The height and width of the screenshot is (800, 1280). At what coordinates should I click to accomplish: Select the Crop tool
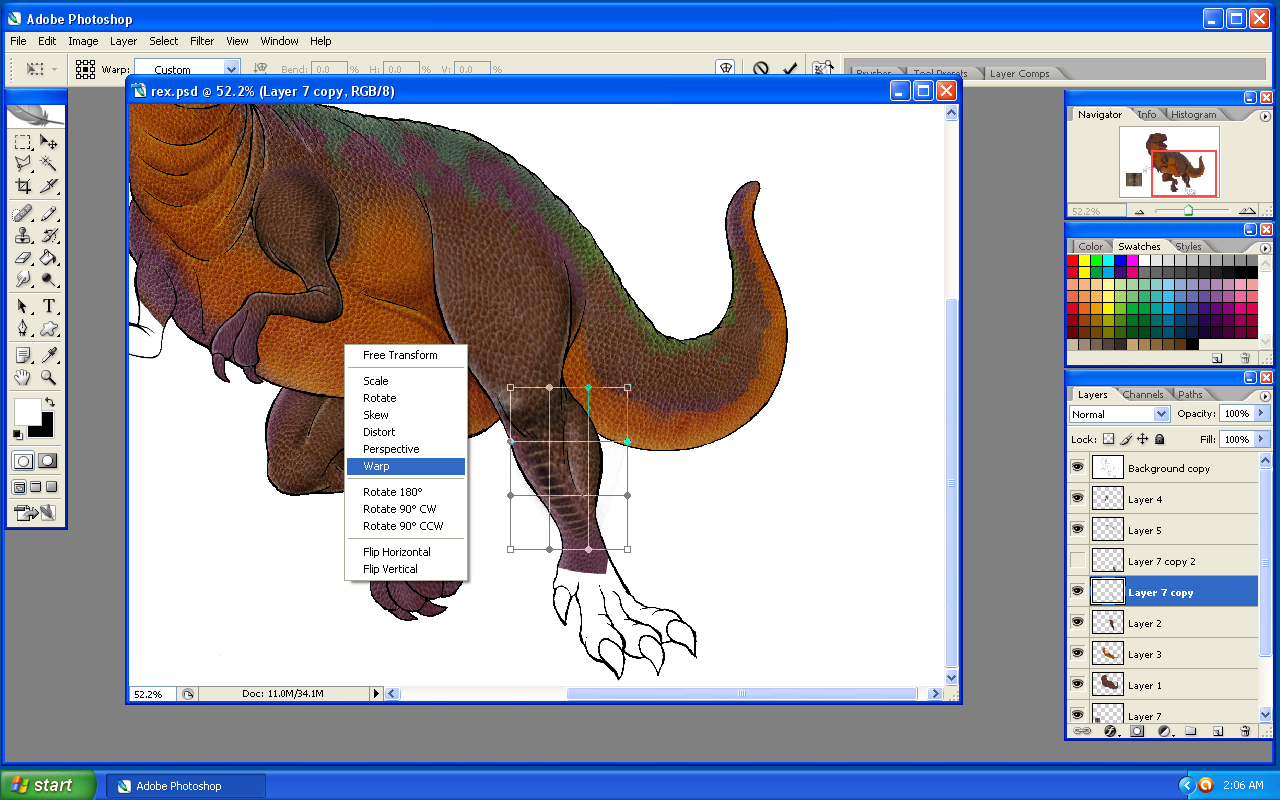tap(22, 186)
